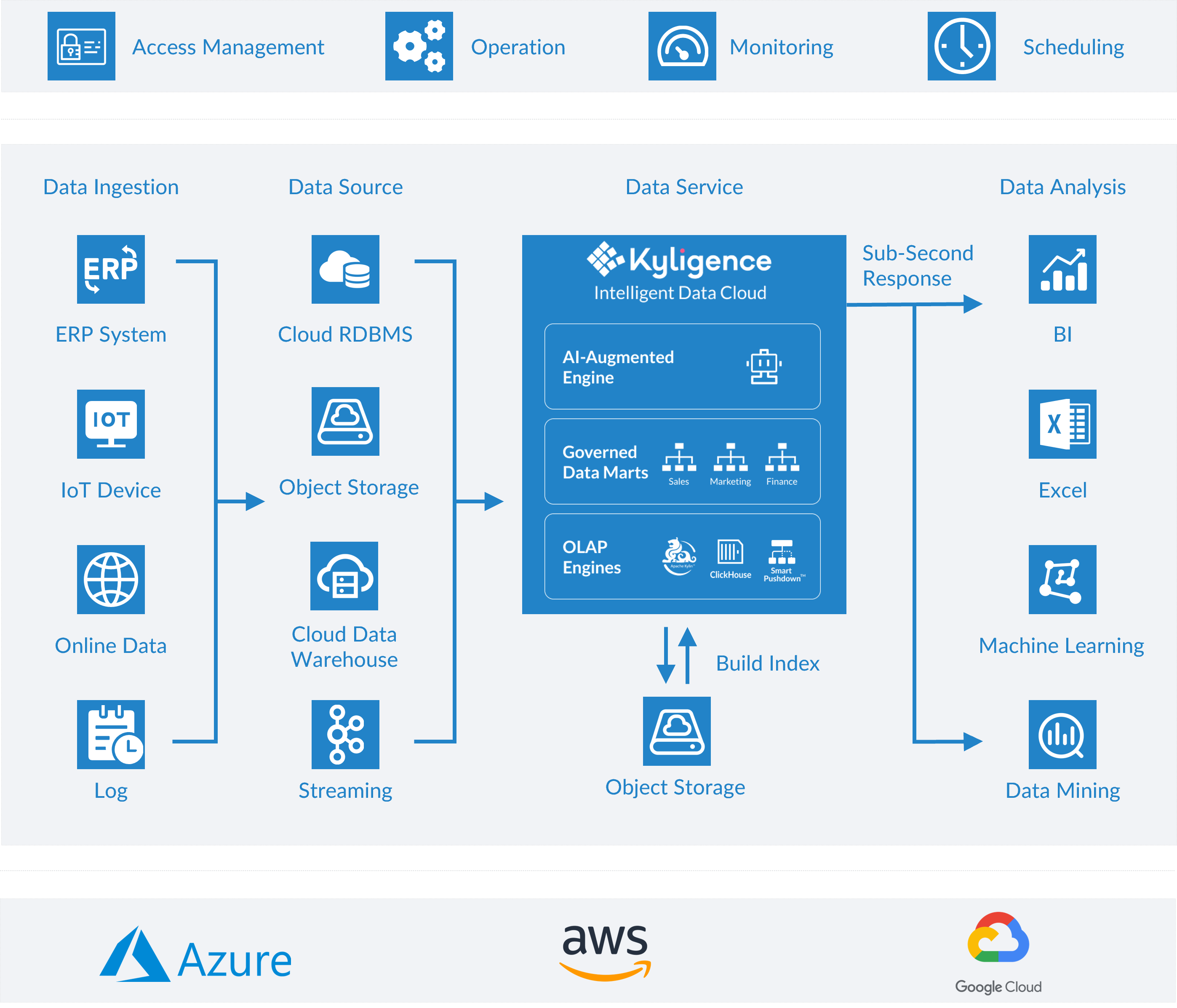1177x1008 pixels.
Task: Click the IoT Device label
Action: click(x=111, y=490)
